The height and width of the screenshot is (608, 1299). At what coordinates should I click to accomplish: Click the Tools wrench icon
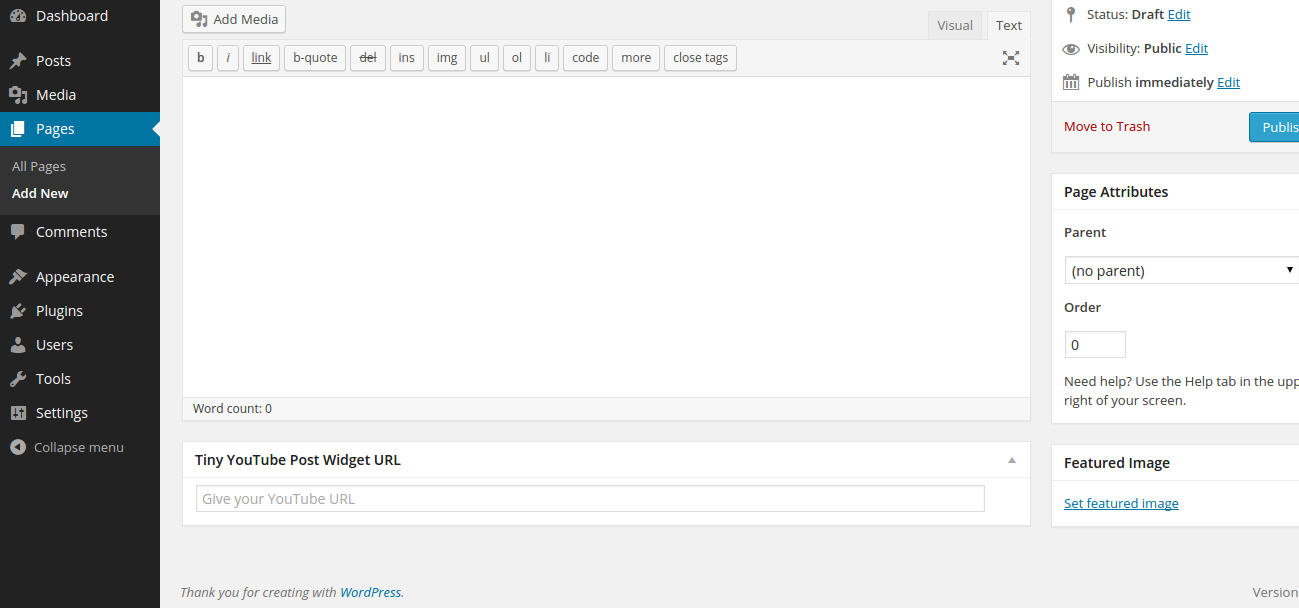18,379
